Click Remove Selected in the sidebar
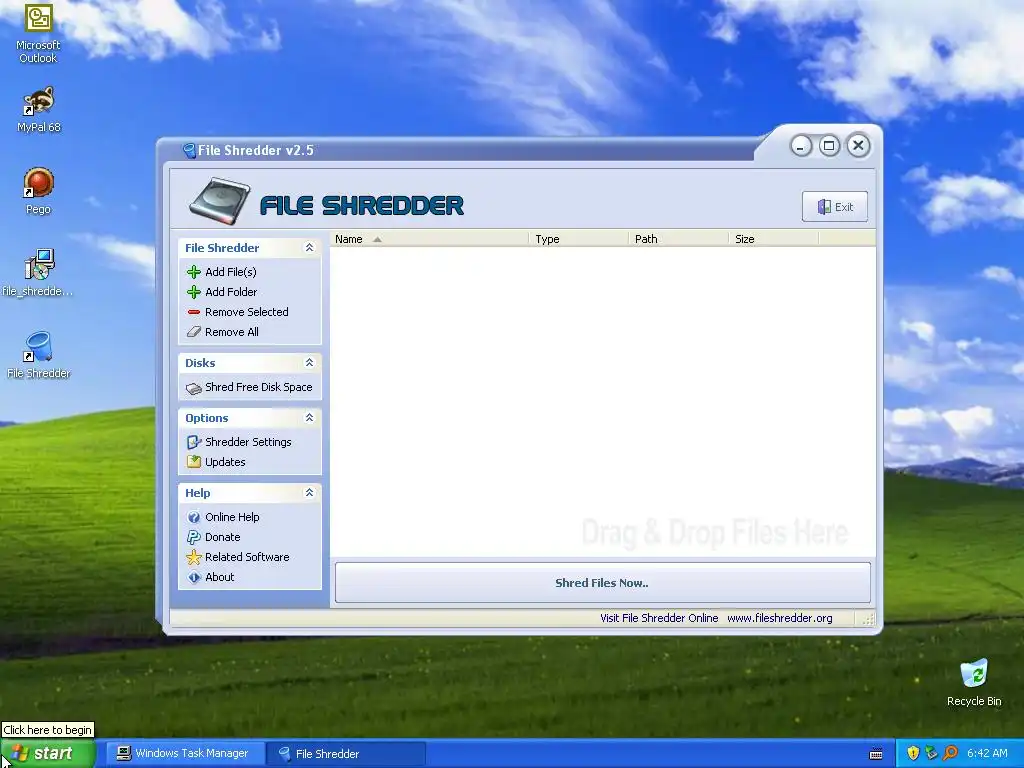 247,312
